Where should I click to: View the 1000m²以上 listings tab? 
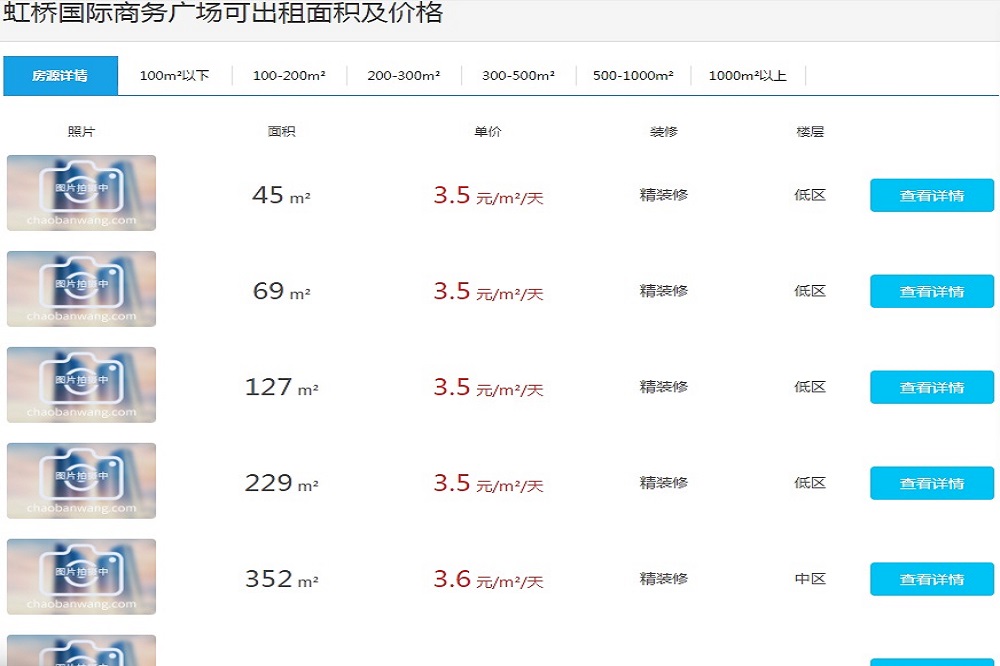(x=748, y=75)
